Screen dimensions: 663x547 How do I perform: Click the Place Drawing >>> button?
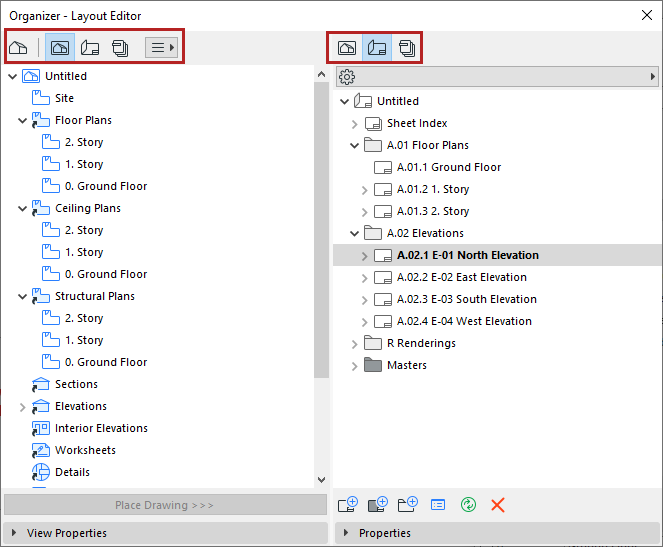(165, 505)
